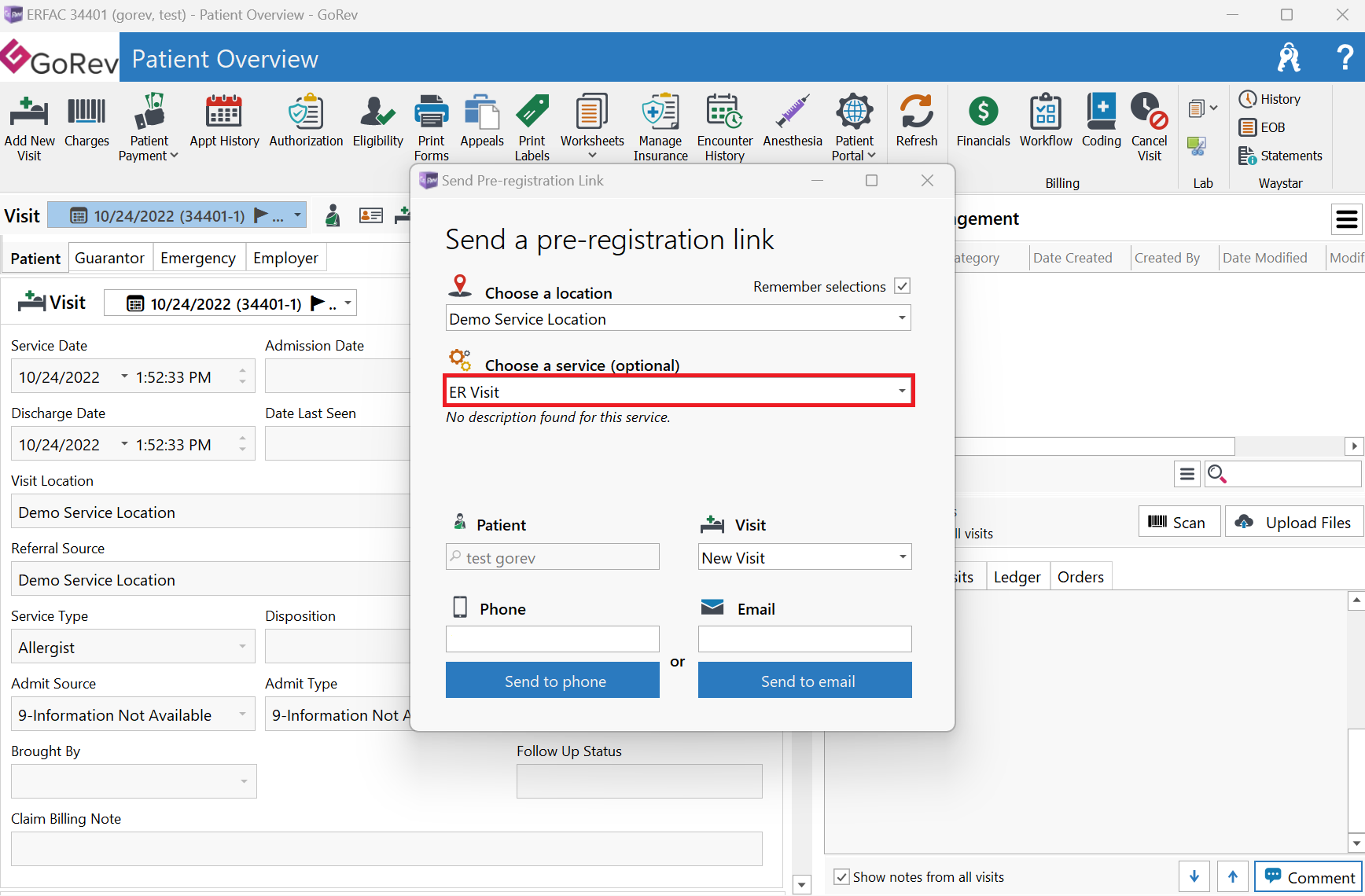Open Coding tool

1101,121
